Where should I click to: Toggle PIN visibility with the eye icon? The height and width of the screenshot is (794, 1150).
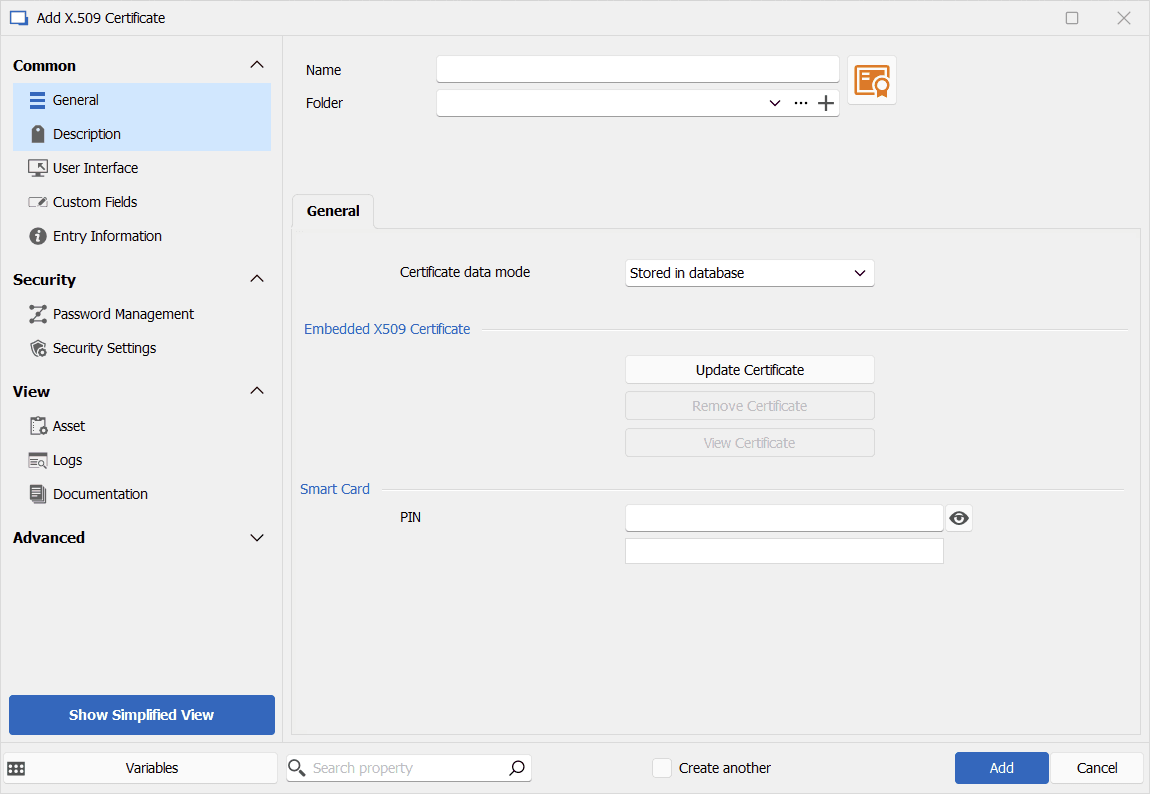click(958, 517)
